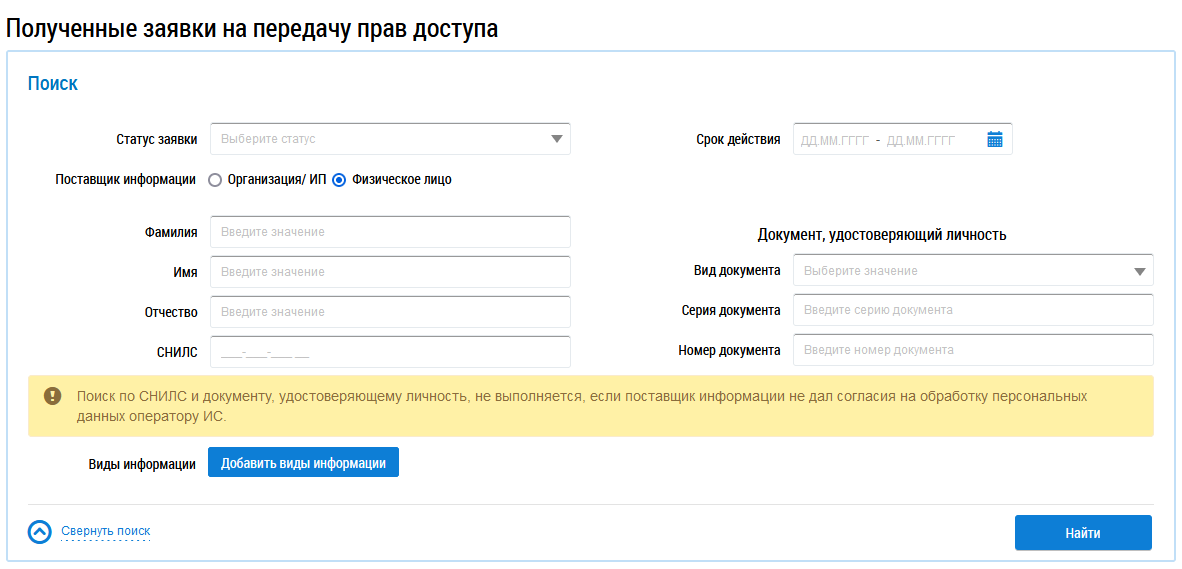Image resolution: width=1182 pixels, height=569 pixels.
Task: Click into the Имя text field
Action: (390, 272)
